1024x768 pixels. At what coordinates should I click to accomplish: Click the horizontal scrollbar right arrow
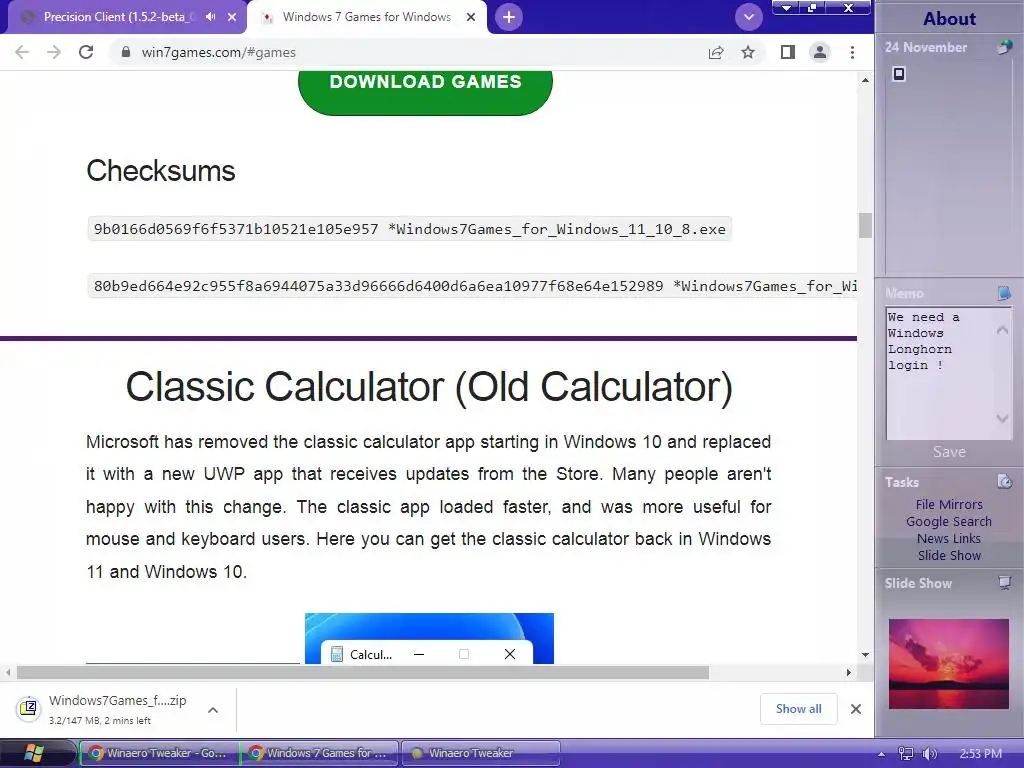pos(848,672)
